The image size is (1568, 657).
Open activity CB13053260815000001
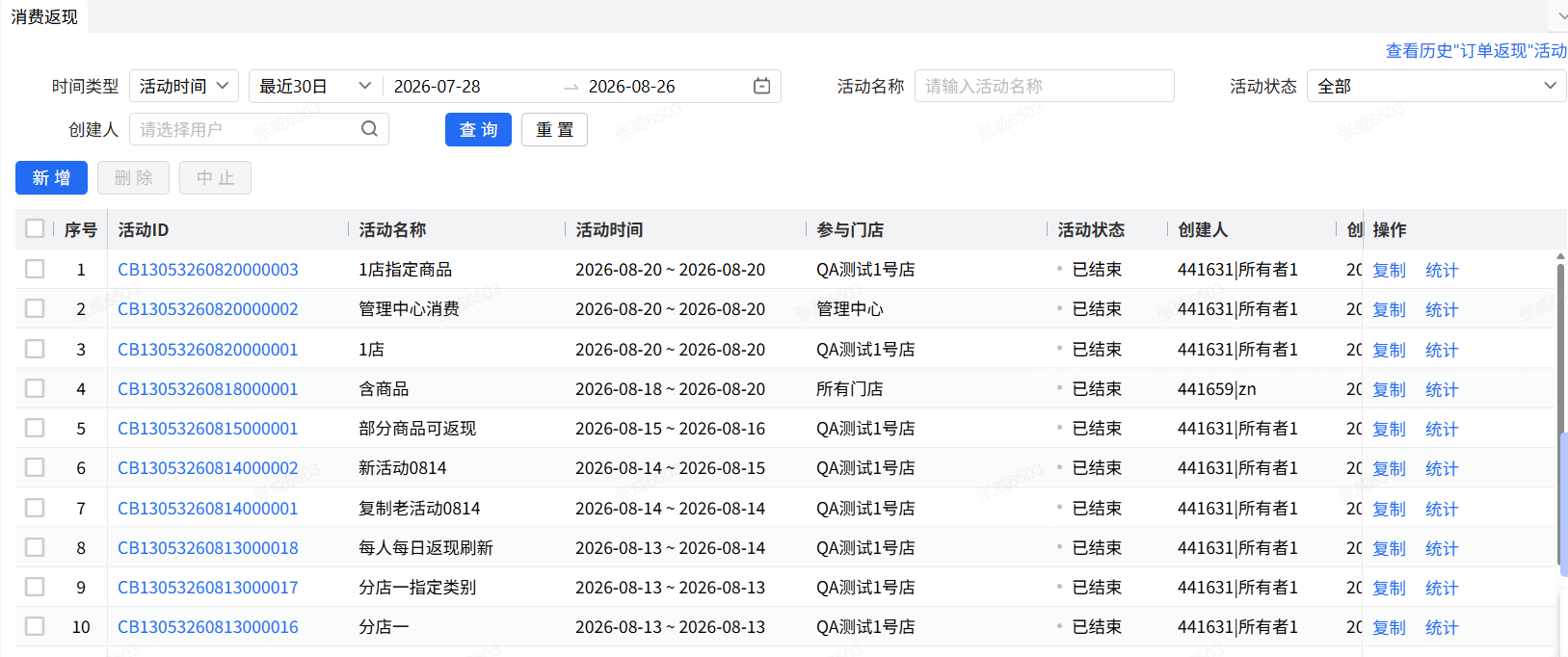tap(208, 429)
